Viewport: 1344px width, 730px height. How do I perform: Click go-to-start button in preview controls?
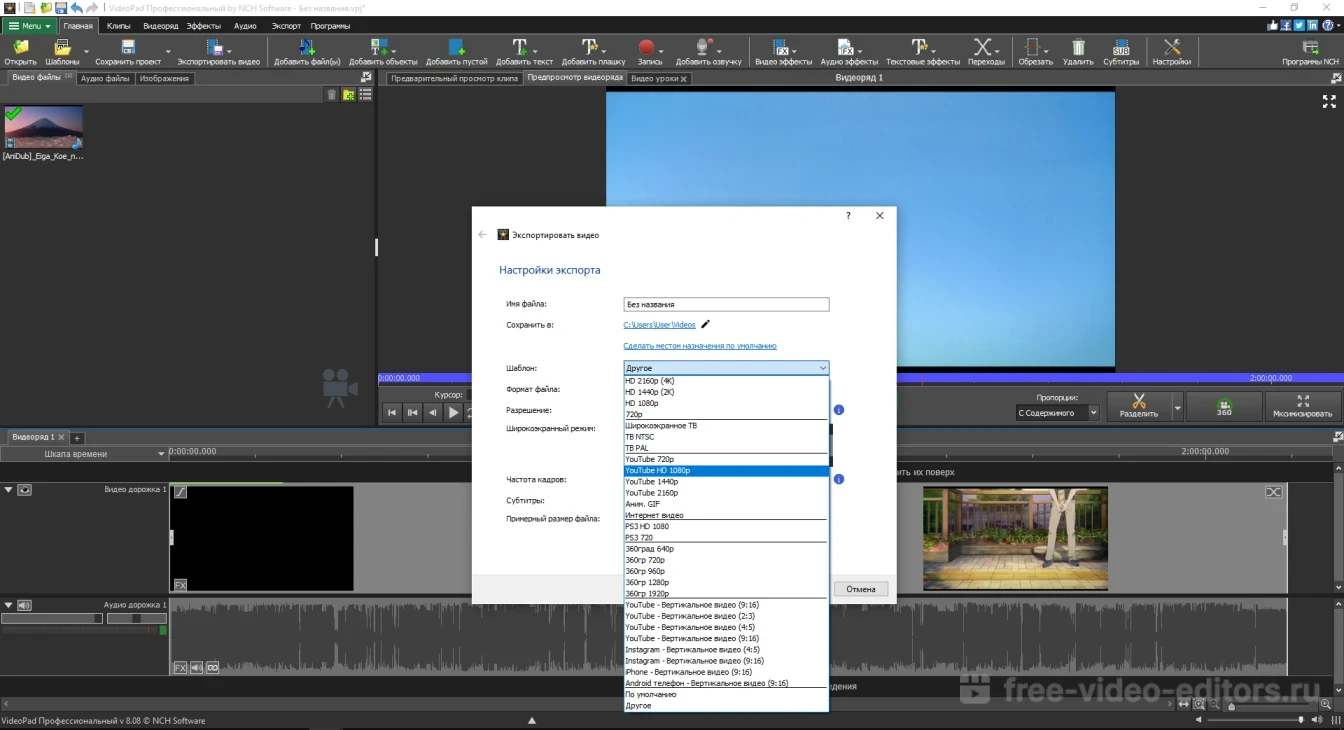(x=392, y=412)
